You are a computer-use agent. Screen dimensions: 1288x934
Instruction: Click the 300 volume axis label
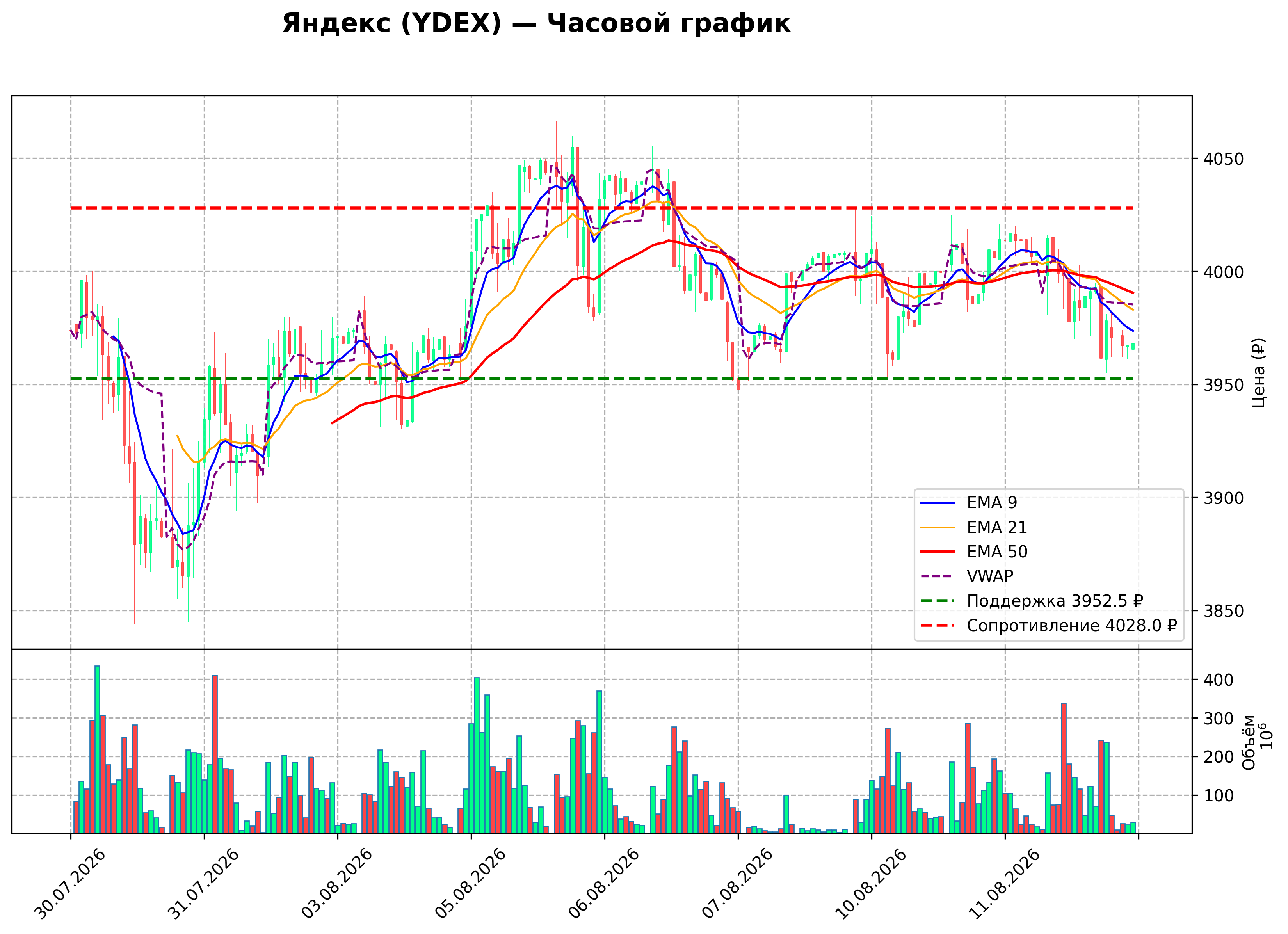click(1219, 719)
